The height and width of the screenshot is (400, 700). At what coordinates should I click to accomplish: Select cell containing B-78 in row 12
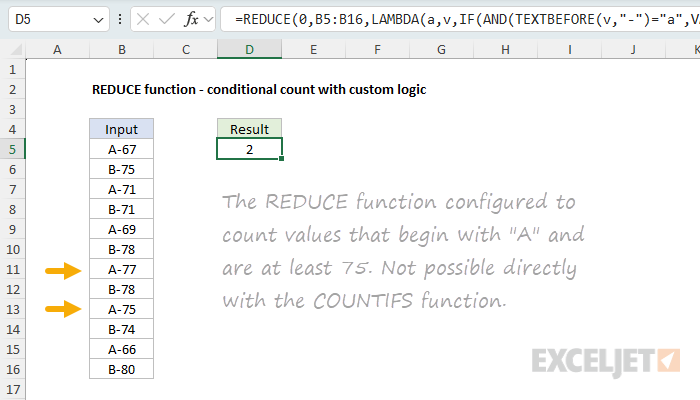(x=121, y=289)
